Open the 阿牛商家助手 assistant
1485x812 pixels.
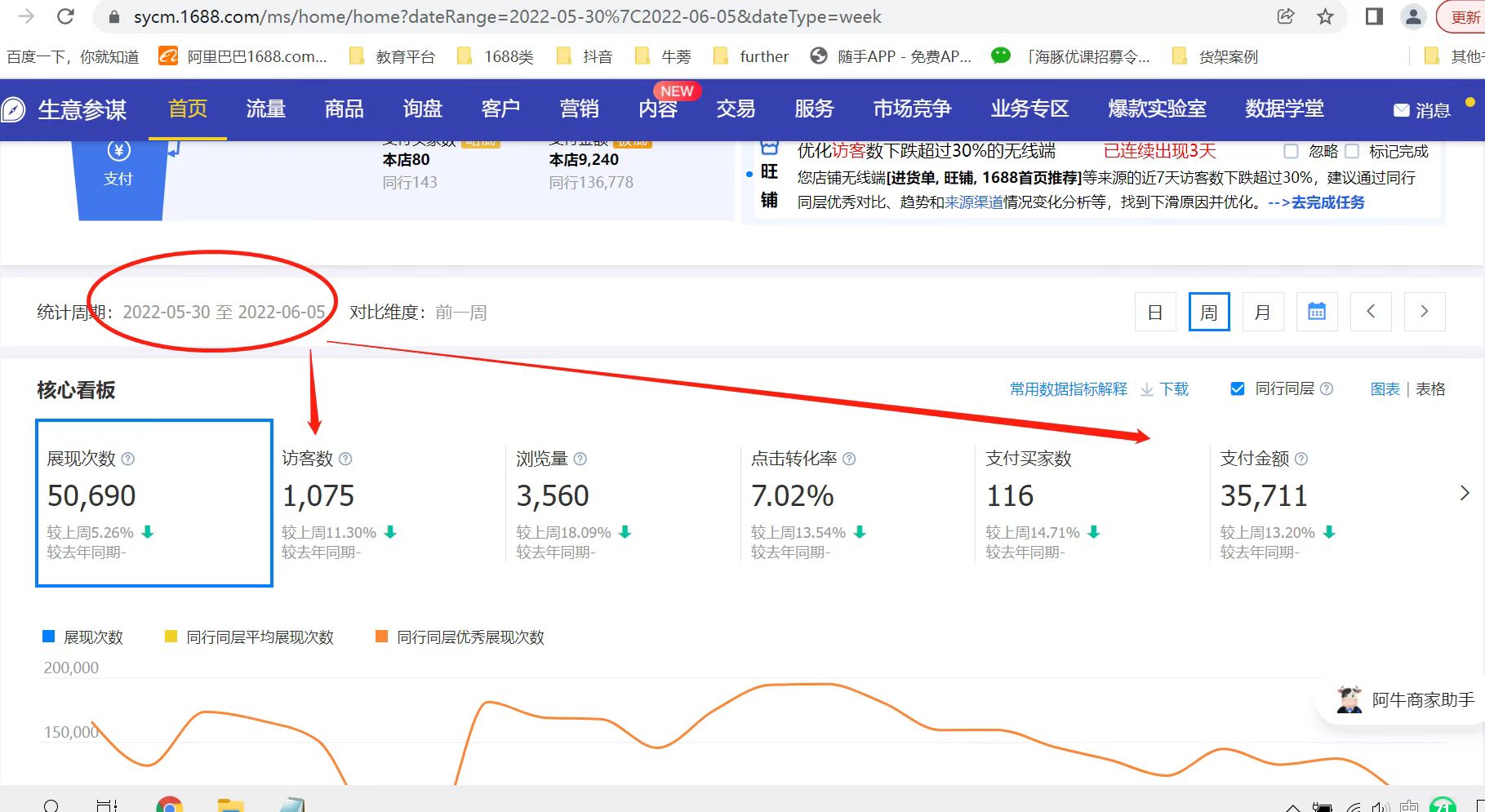coord(1406,699)
